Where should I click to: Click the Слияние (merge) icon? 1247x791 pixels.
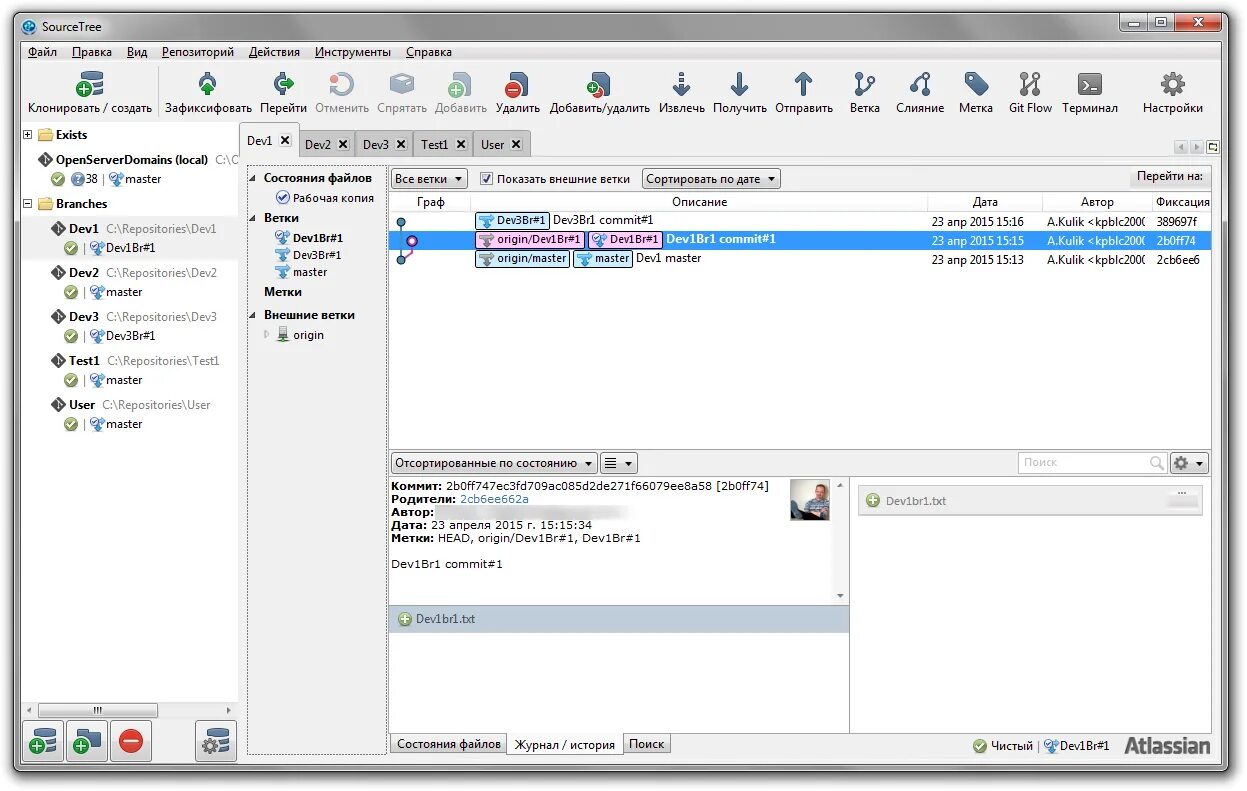[x=919, y=86]
